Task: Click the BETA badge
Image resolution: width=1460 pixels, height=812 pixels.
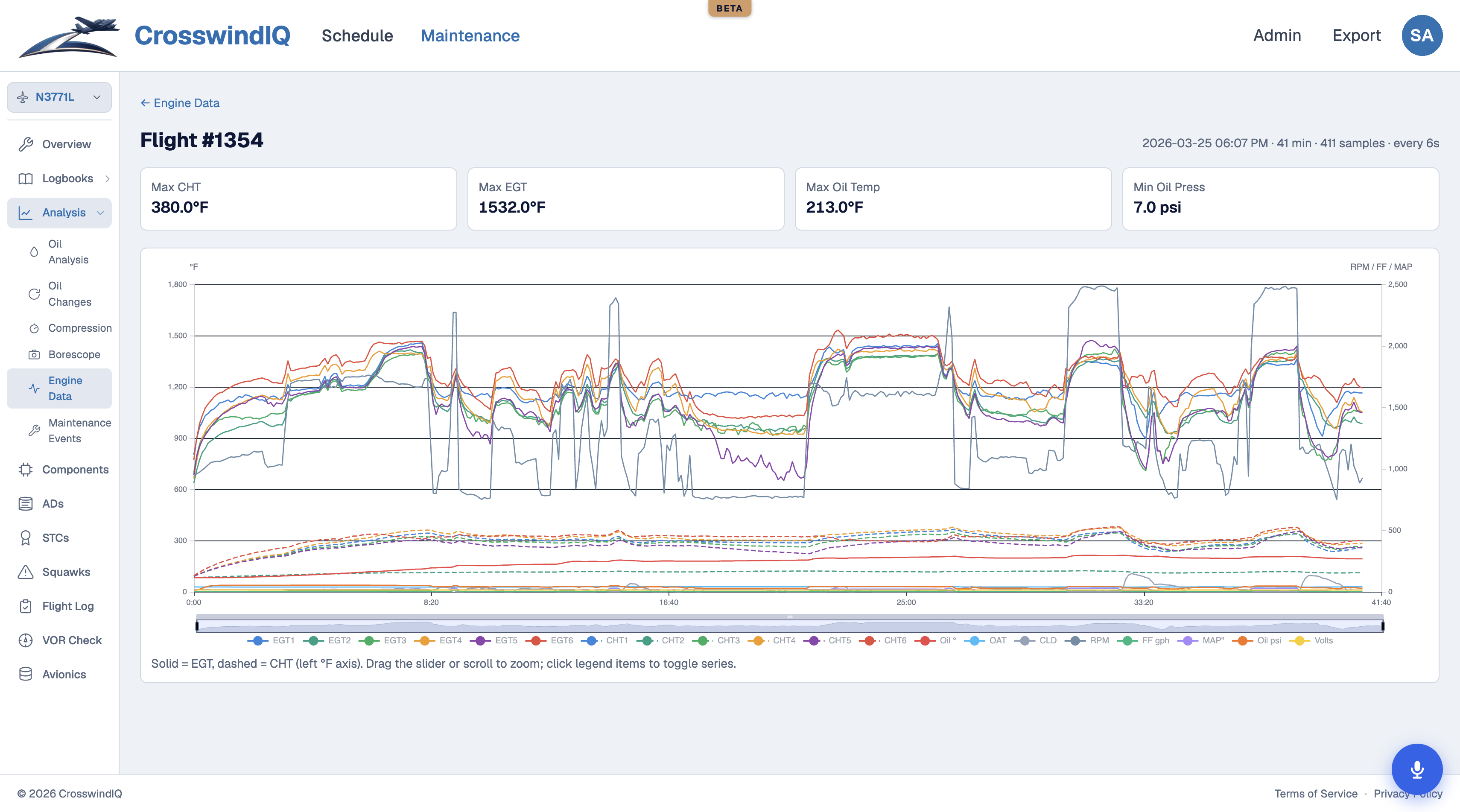Action: click(730, 8)
